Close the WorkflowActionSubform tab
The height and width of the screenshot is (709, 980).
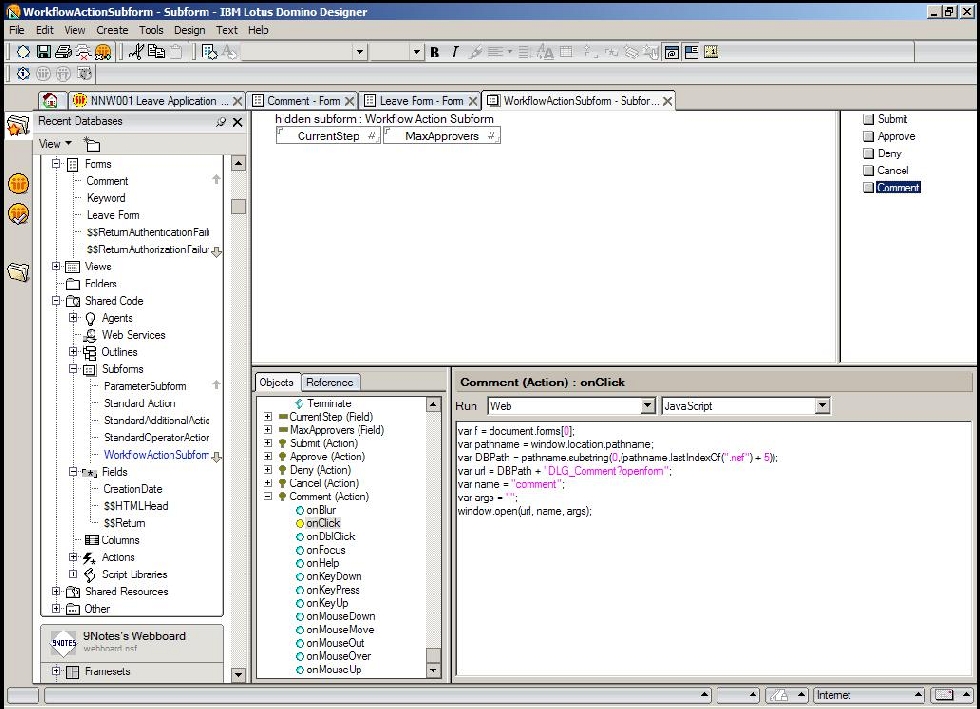click(x=668, y=101)
